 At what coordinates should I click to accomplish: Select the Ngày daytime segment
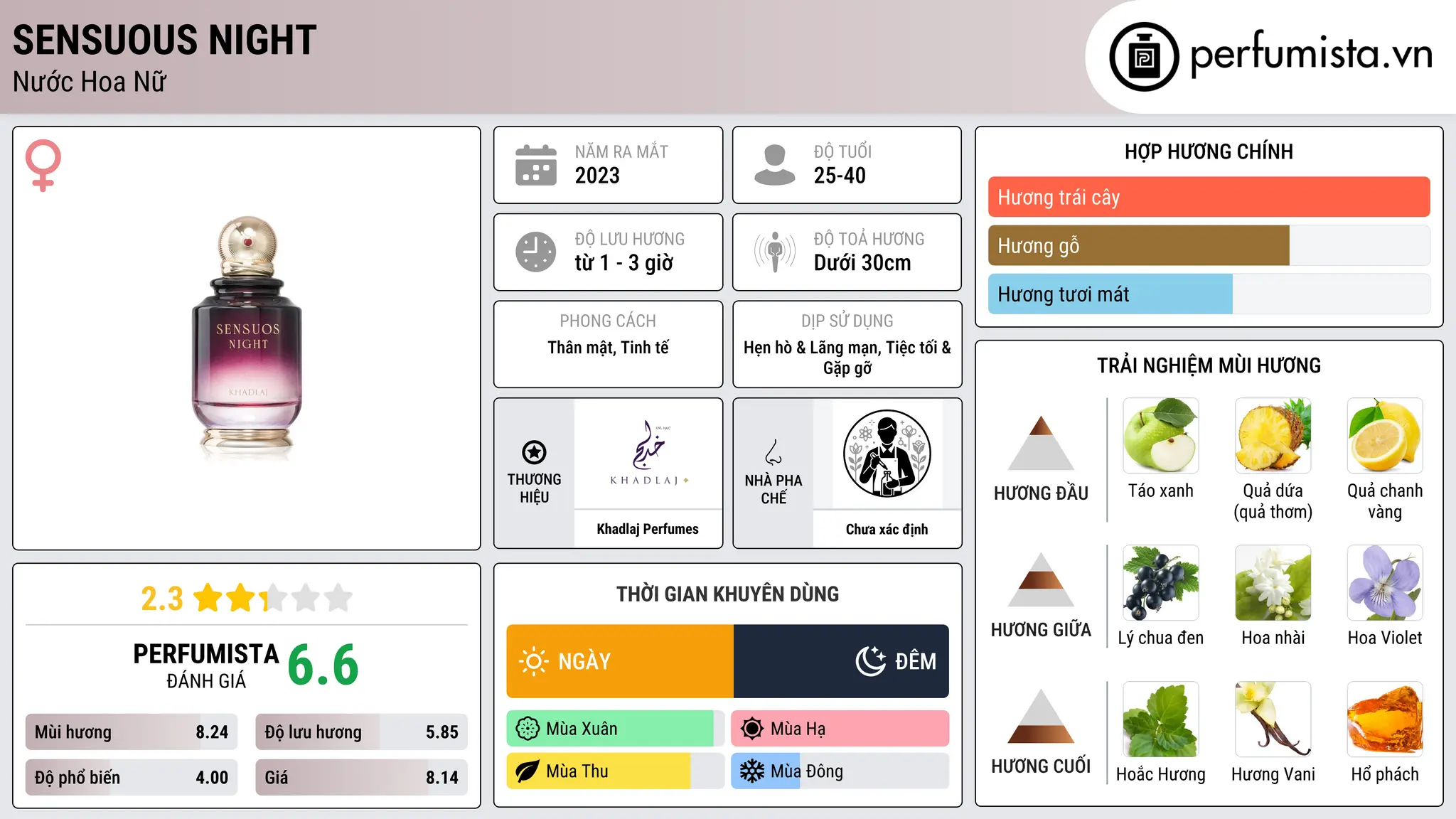(620, 661)
